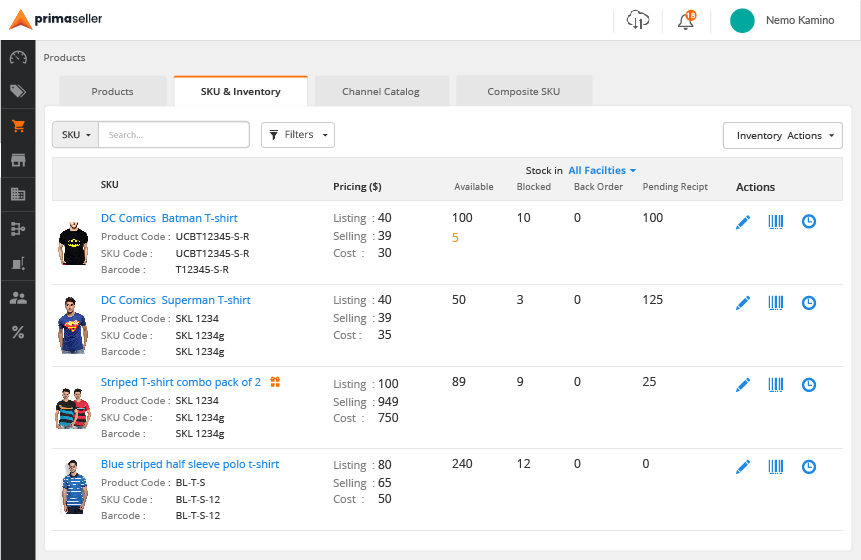
Task: Click the tags icon in sidebar
Action: pos(18,91)
